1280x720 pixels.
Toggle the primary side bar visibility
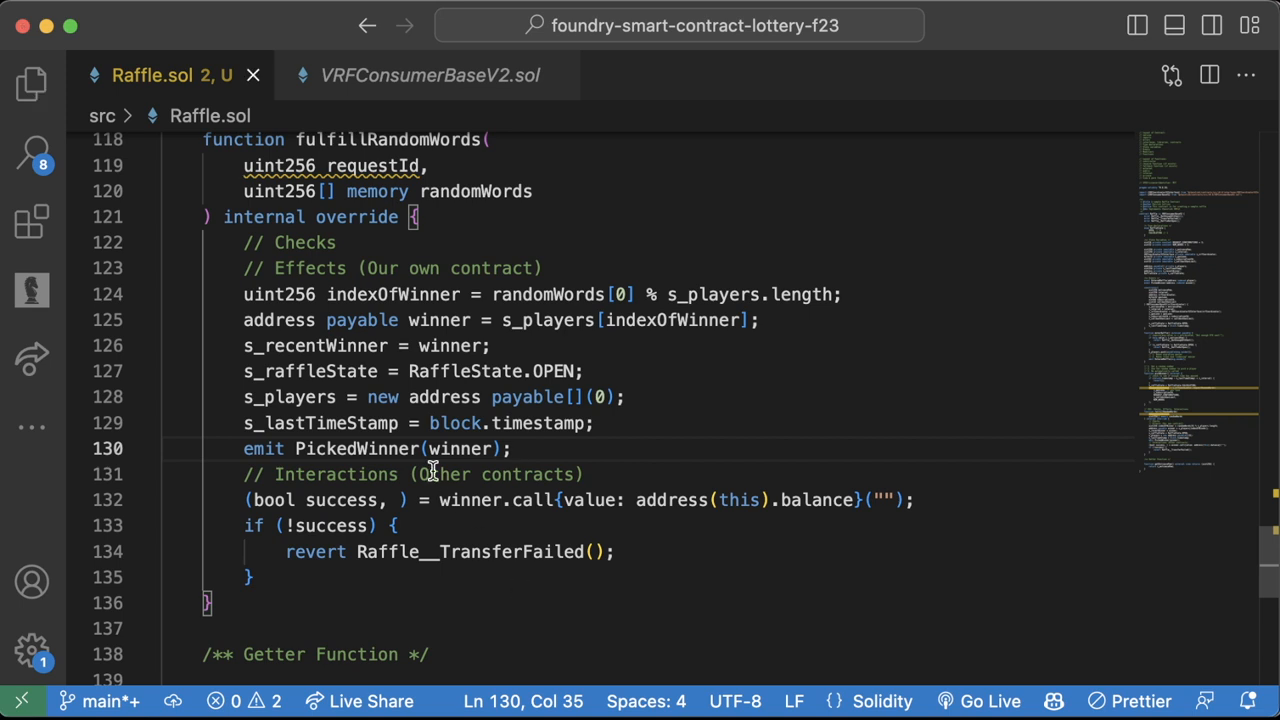click(1137, 26)
